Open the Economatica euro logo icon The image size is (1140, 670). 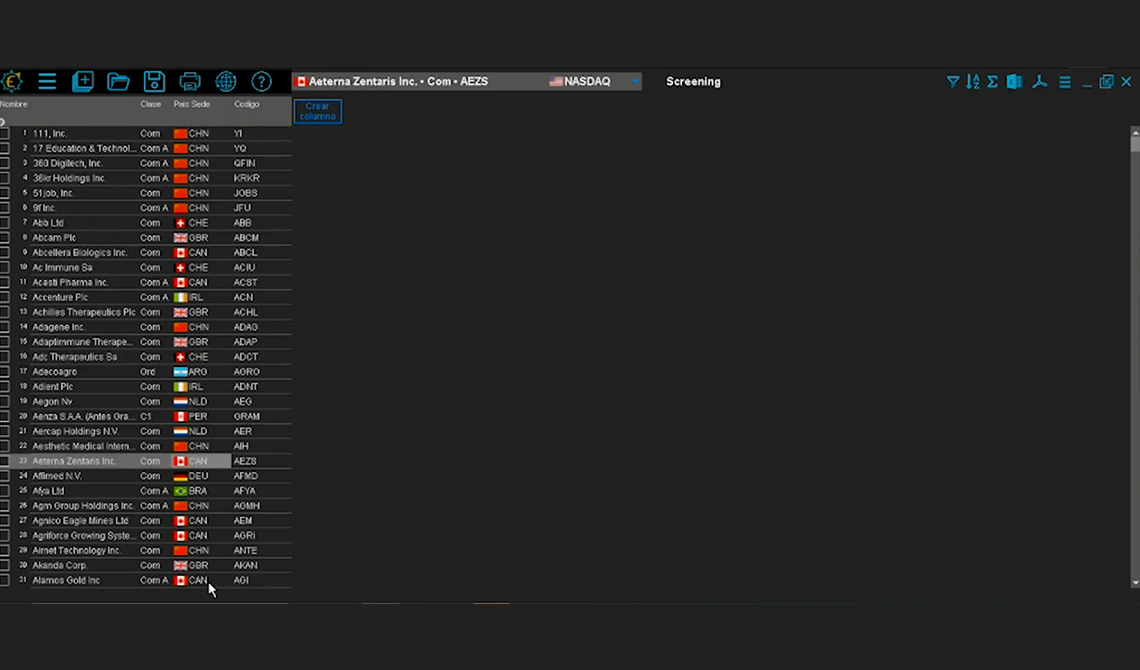click(12, 81)
